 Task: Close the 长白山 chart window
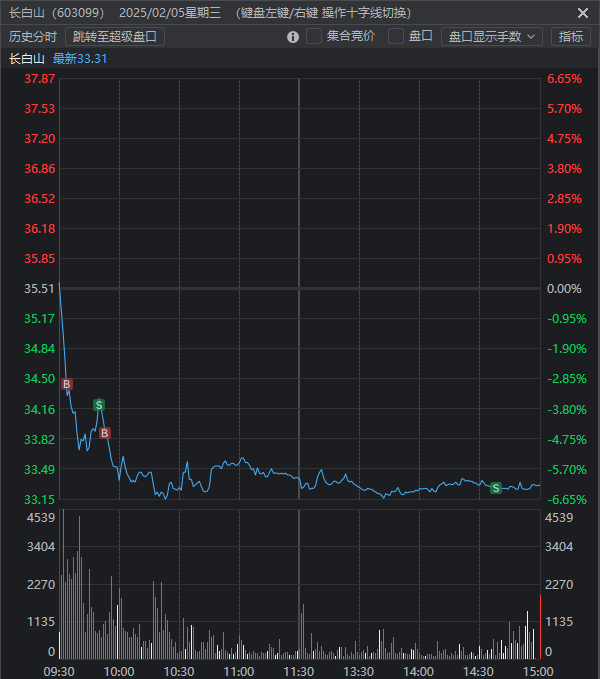point(583,13)
